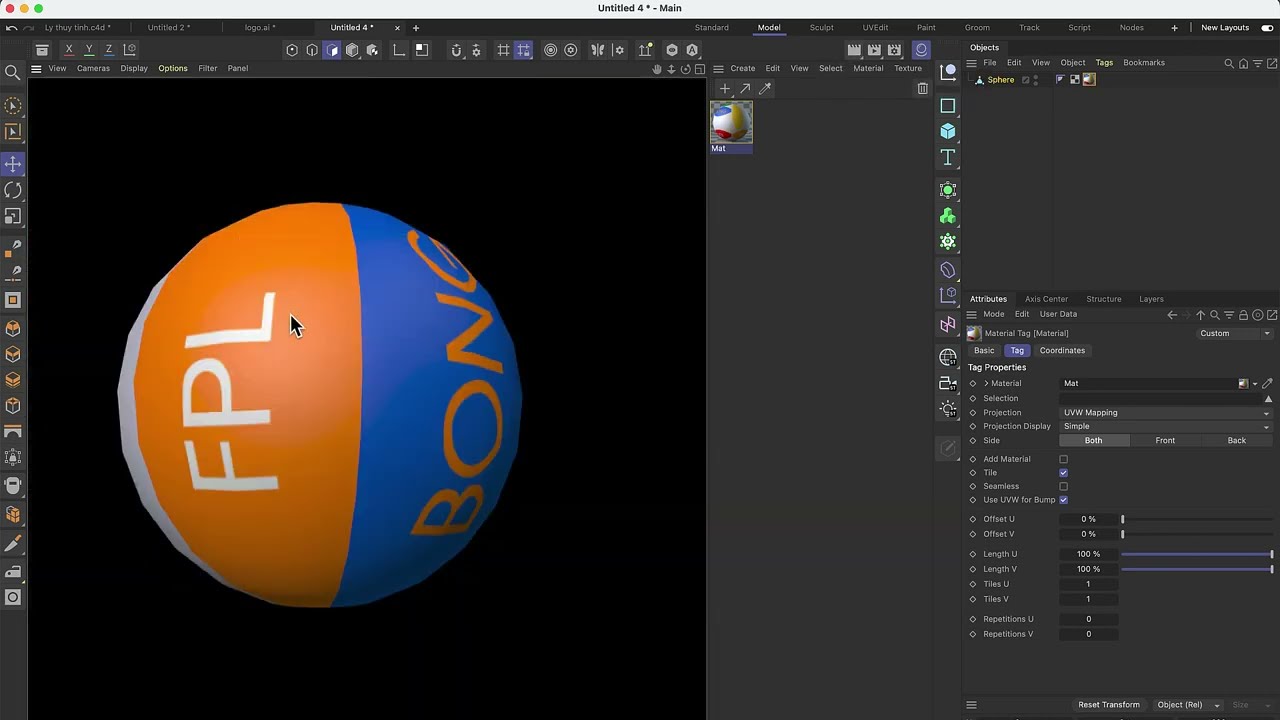
Task: Toggle Z axis lock
Action: (x=109, y=50)
